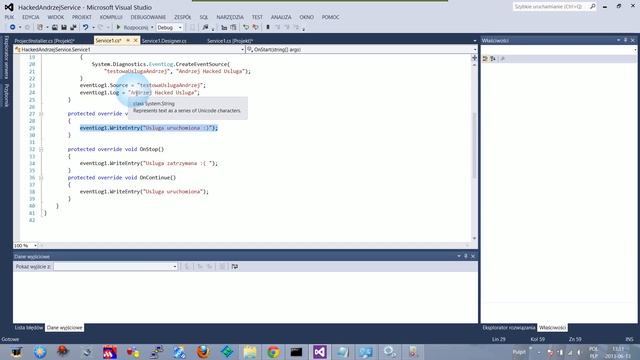Click the Navigate Backward toolbar icon

pos(13,27)
